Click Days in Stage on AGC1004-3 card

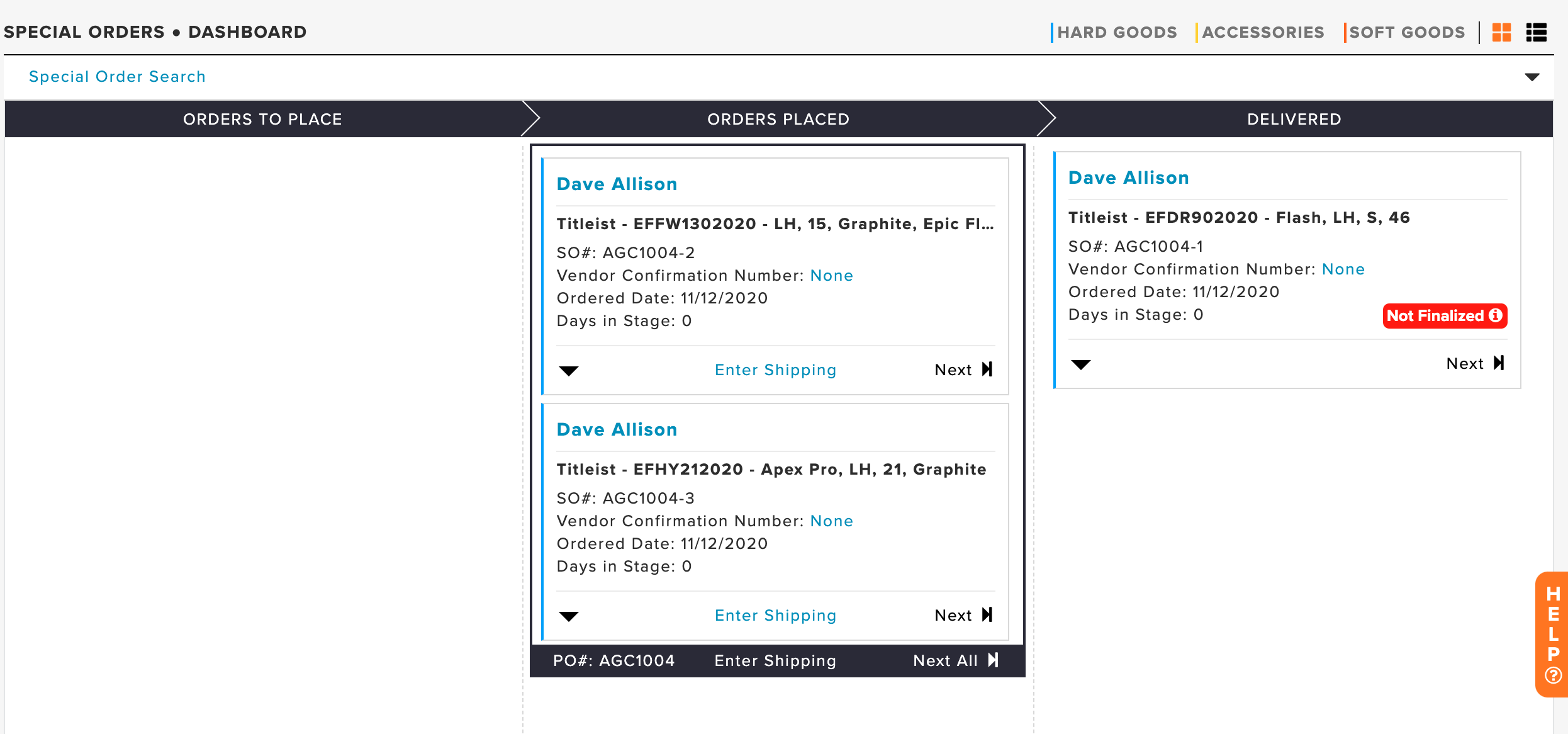(624, 566)
